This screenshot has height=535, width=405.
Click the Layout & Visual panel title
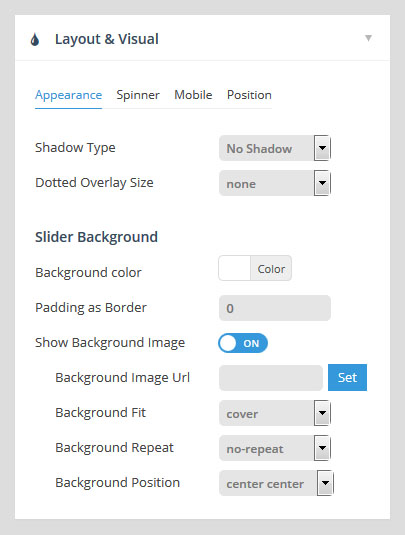[107, 39]
